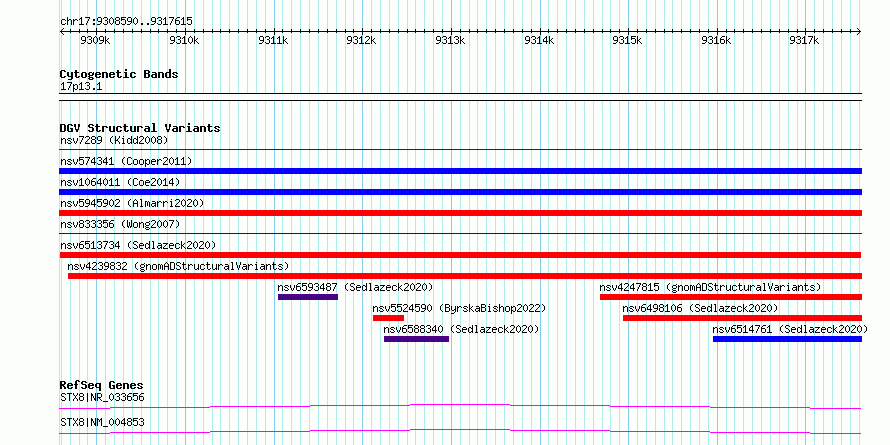
Task: Select the nsv4239832 gnomAD red variant bar
Action: [465, 276]
